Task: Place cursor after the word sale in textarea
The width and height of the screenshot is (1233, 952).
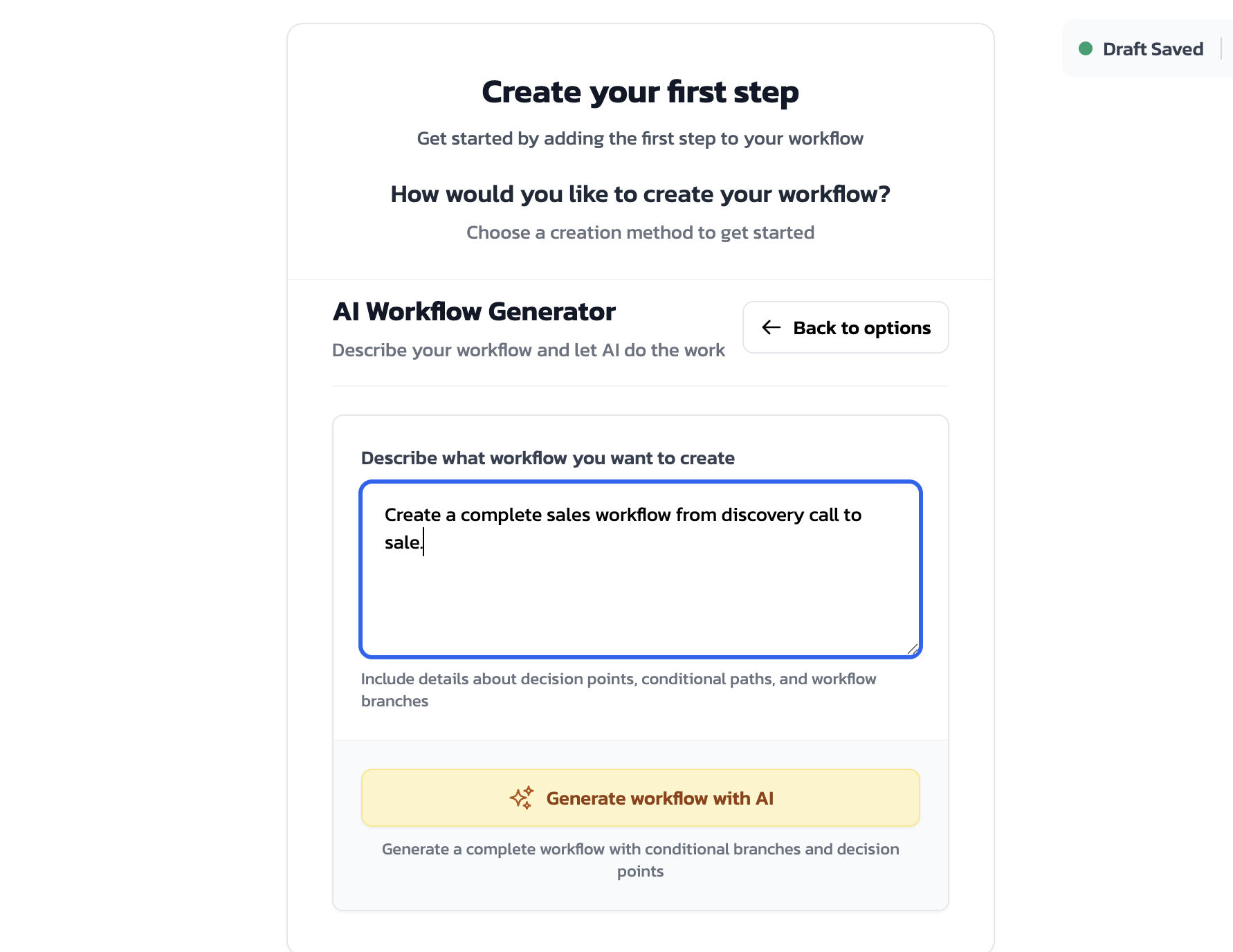Action: coord(423,544)
